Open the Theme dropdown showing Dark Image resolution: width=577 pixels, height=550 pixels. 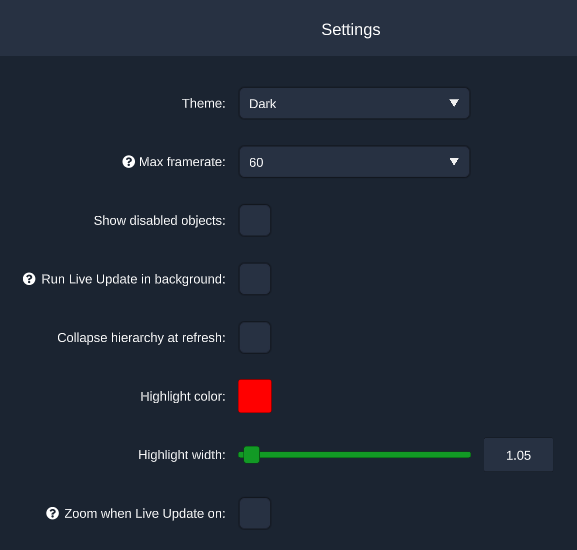[354, 103]
